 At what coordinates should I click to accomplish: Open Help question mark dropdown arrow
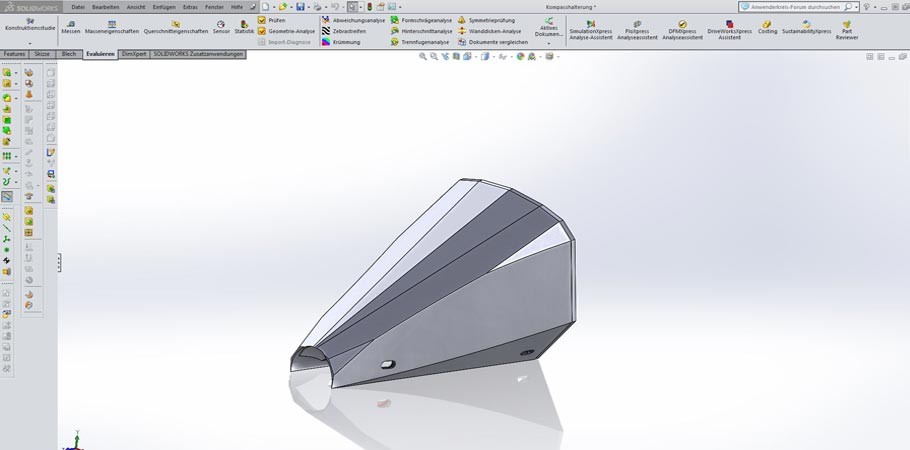pyautogui.click(x=873, y=7)
